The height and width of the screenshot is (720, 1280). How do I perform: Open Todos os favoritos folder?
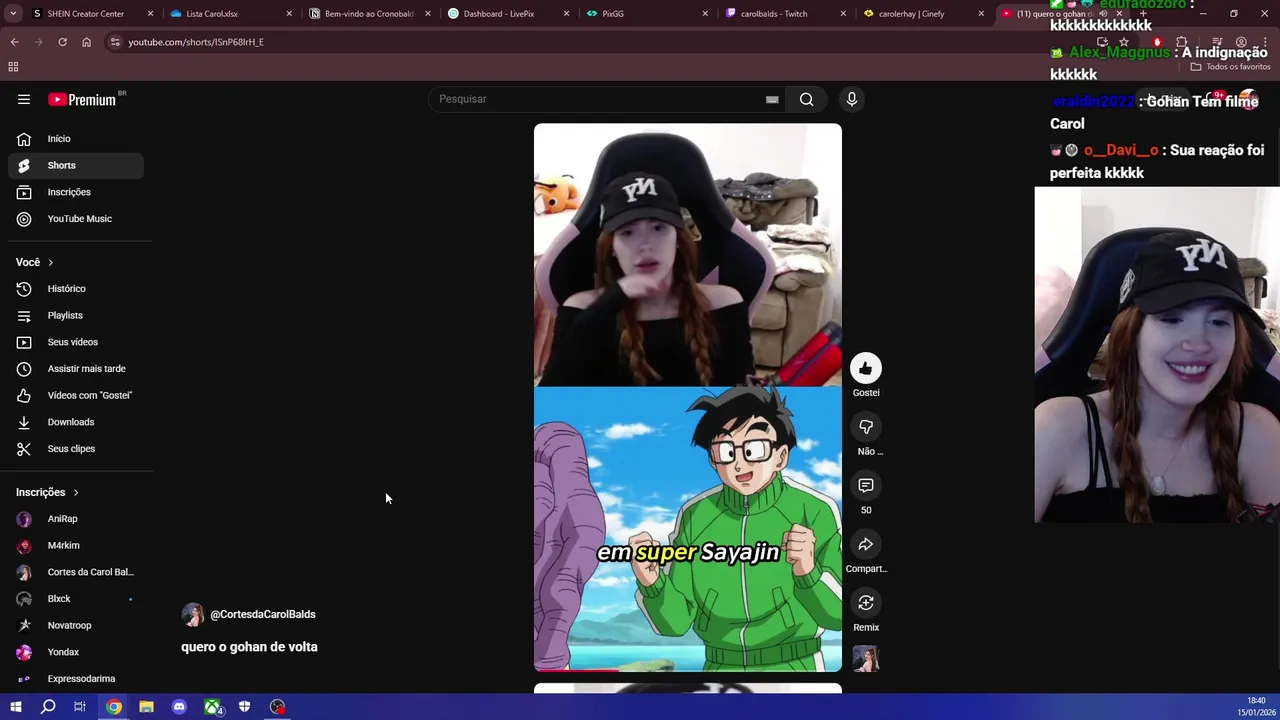(1230, 67)
